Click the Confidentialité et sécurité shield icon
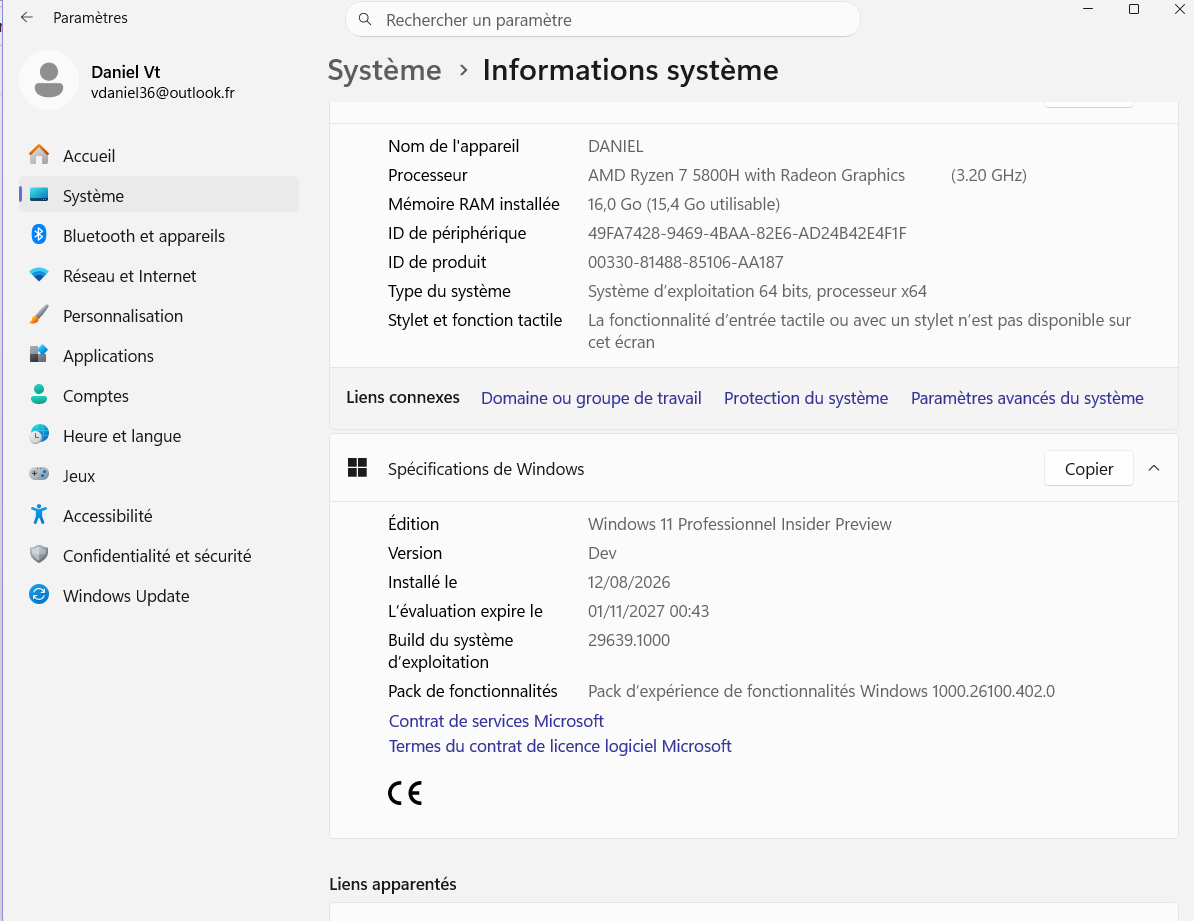1194x921 pixels. [39, 555]
